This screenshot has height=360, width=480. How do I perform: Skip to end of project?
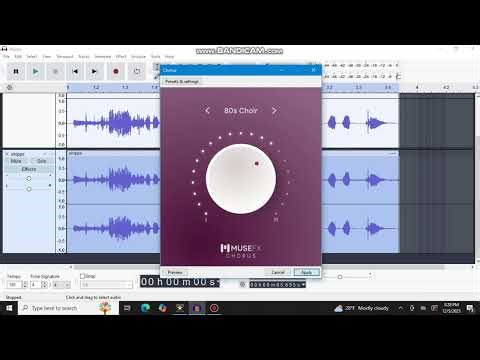[94, 71]
